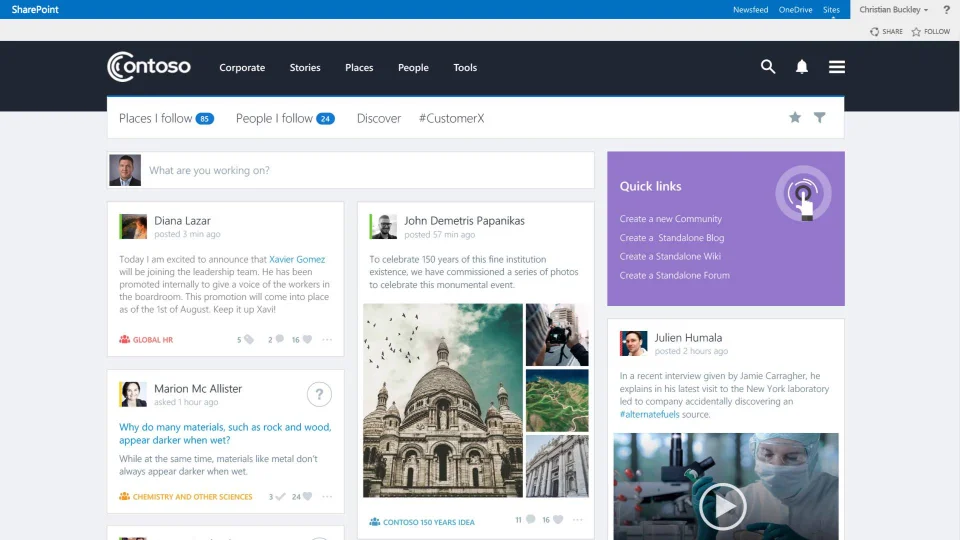Open the Stories menu
Image resolution: width=960 pixels, height=540 pixels.
click(305, 67)
